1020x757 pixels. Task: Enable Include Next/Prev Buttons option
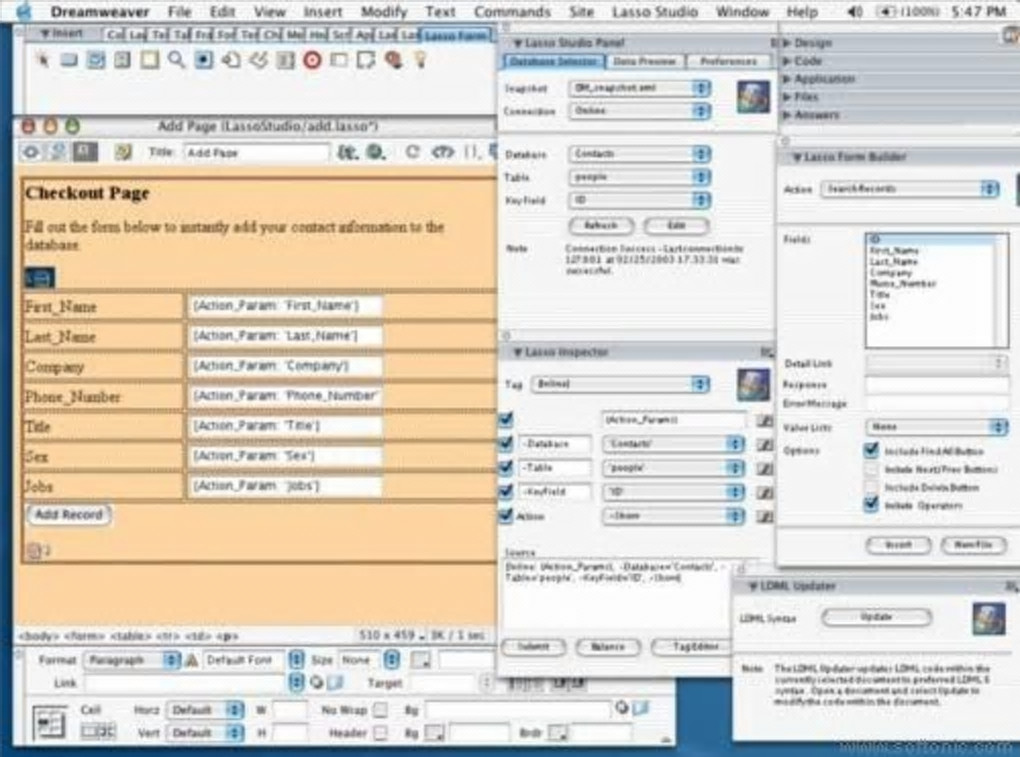[871, 469]
